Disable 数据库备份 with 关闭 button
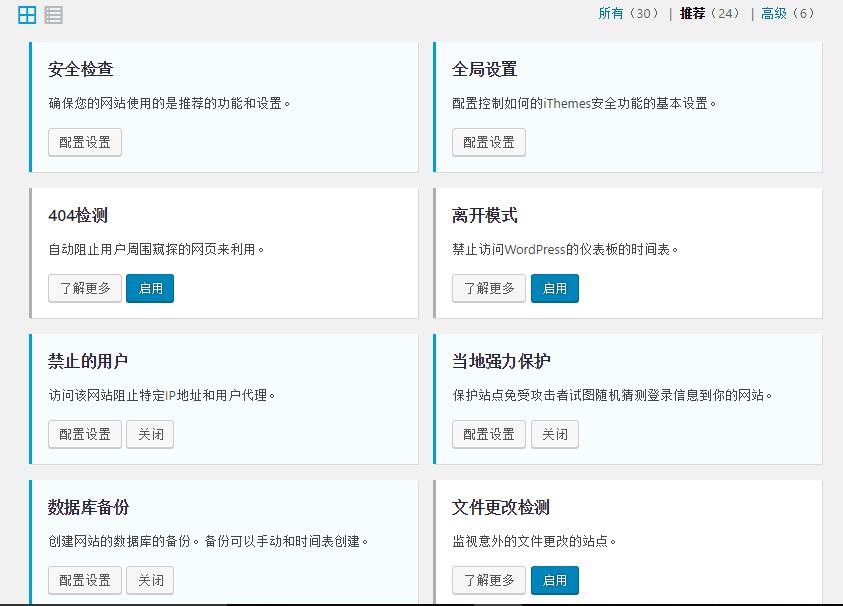Screen dimensions: 843x606 pyautogui.click(x=150, y=580)
